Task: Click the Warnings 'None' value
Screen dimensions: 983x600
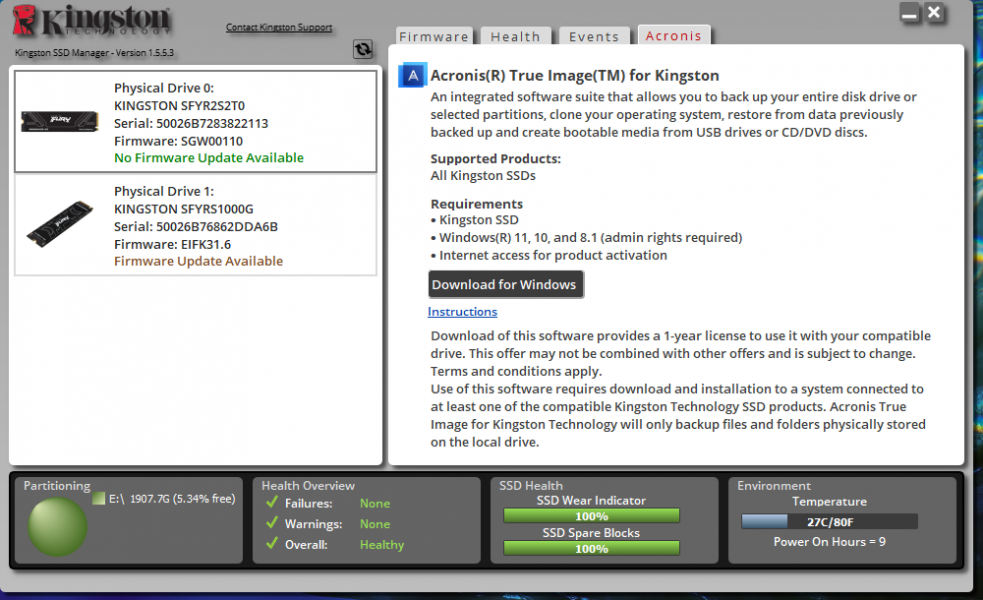Action: pyautogui.click(x=375, y=524)
